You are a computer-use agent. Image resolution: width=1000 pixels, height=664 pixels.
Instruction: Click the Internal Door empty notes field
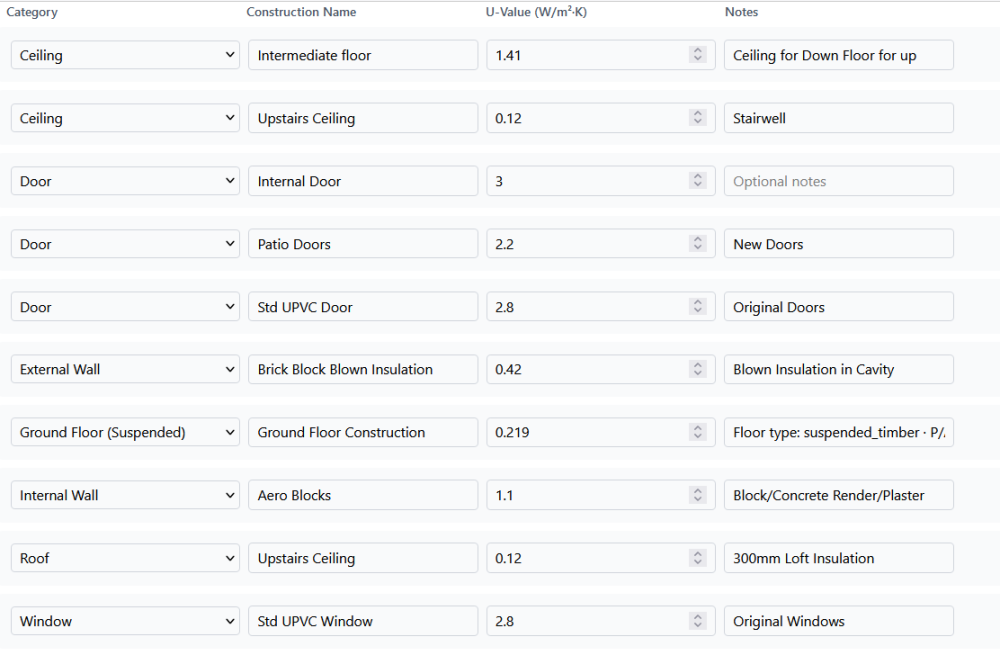[x=838, y=181]
